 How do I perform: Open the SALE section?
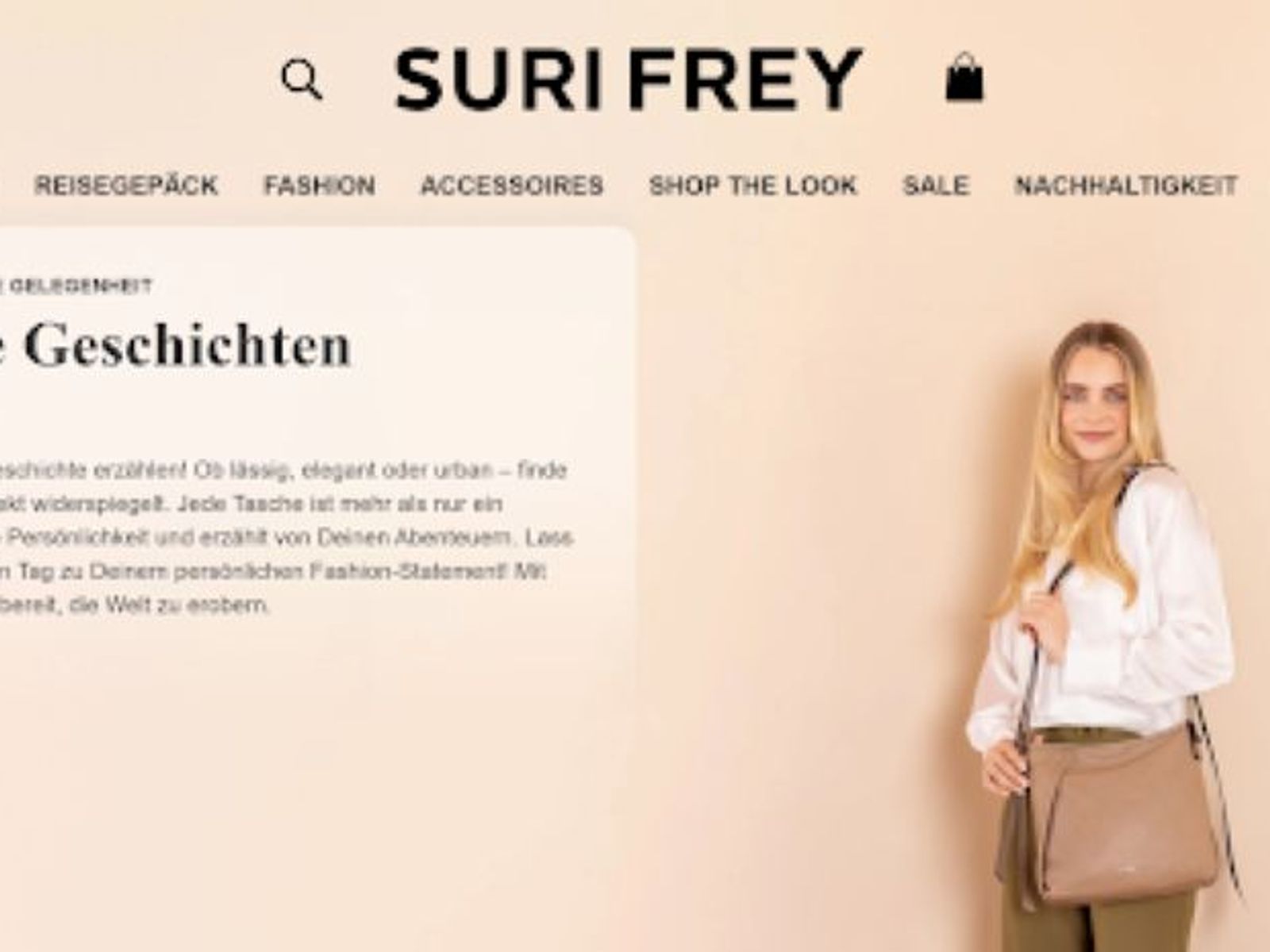(x=936, y=186)
